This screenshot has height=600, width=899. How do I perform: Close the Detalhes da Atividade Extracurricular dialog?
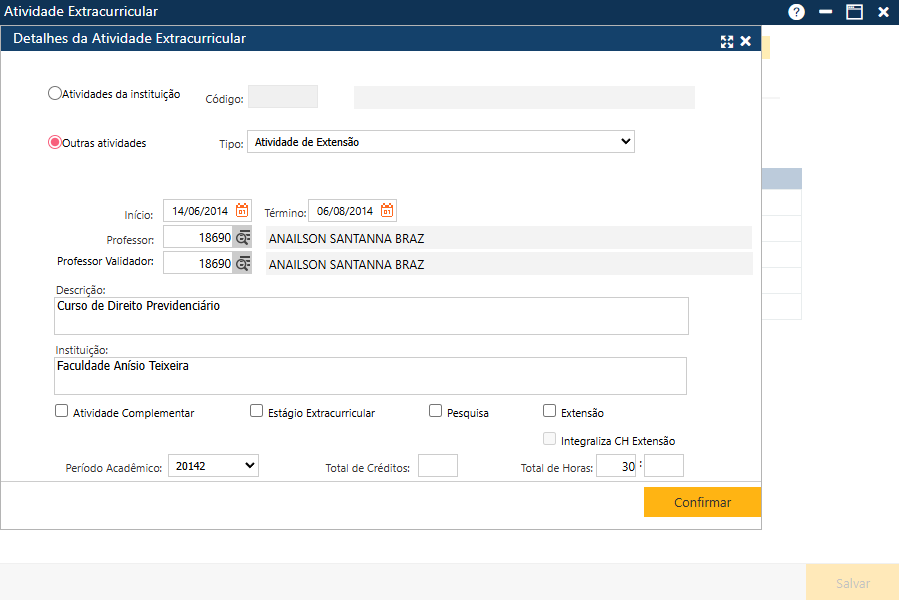[745, 41]
